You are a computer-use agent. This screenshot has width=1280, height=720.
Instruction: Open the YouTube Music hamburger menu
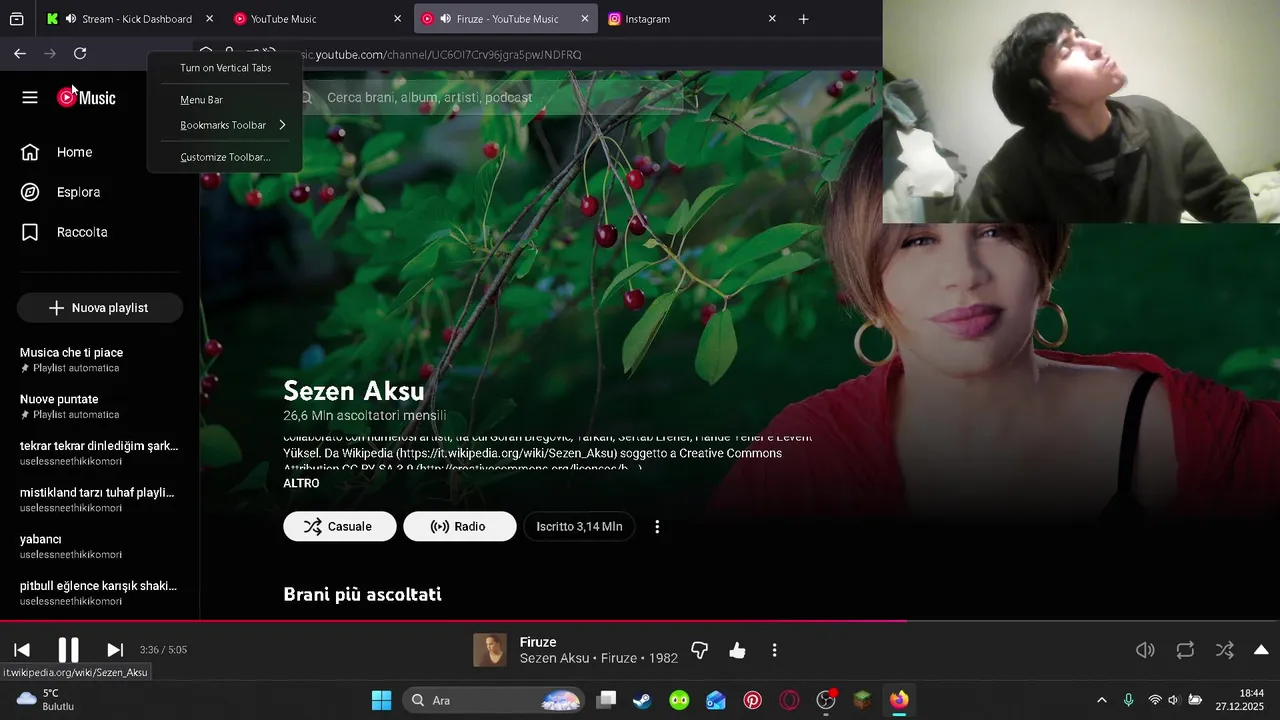tap(30, 97)
